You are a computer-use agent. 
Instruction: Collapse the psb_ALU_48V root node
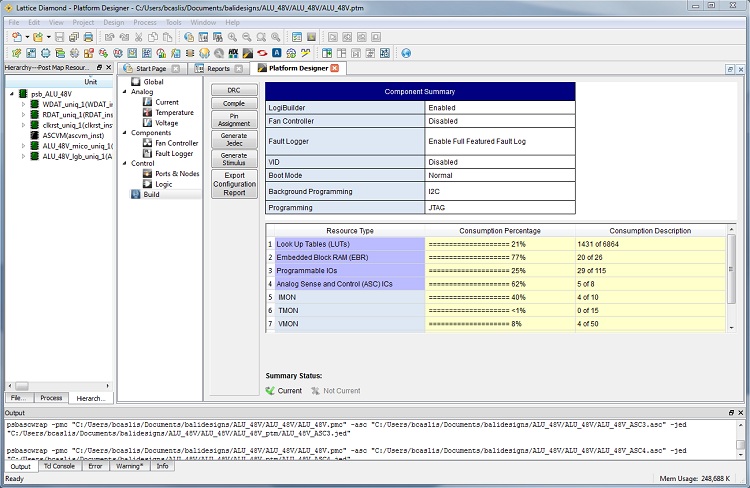[x=11, y=93]
